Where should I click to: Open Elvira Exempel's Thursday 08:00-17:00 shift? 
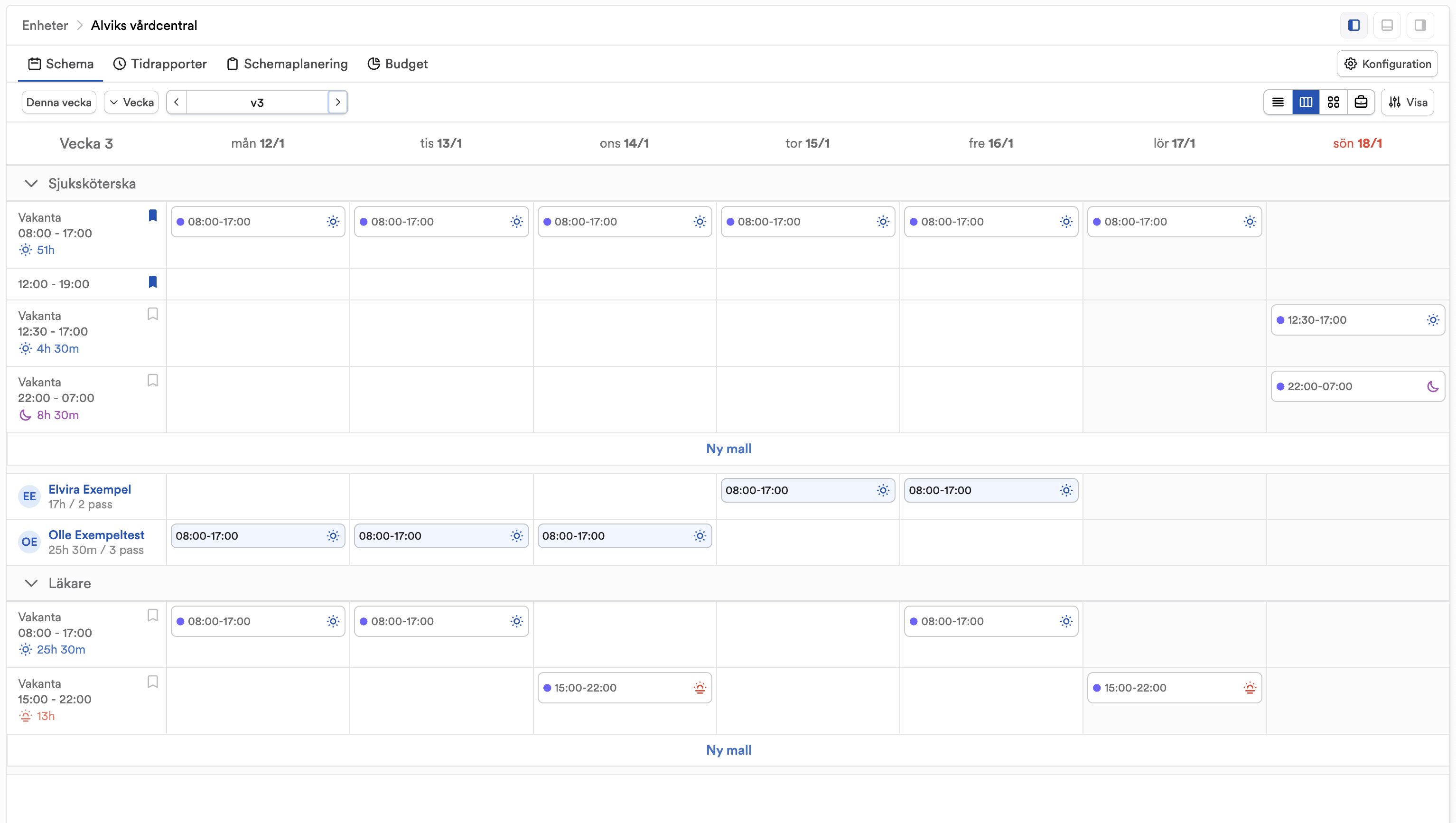[808, 490]
